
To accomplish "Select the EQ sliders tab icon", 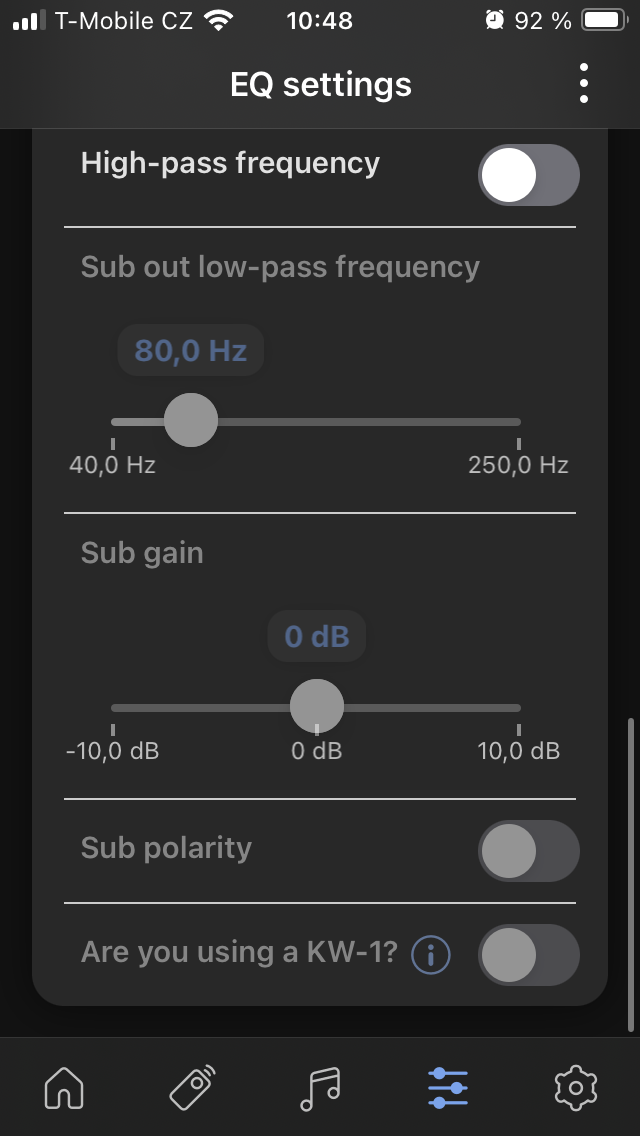I will (448, 1087).
